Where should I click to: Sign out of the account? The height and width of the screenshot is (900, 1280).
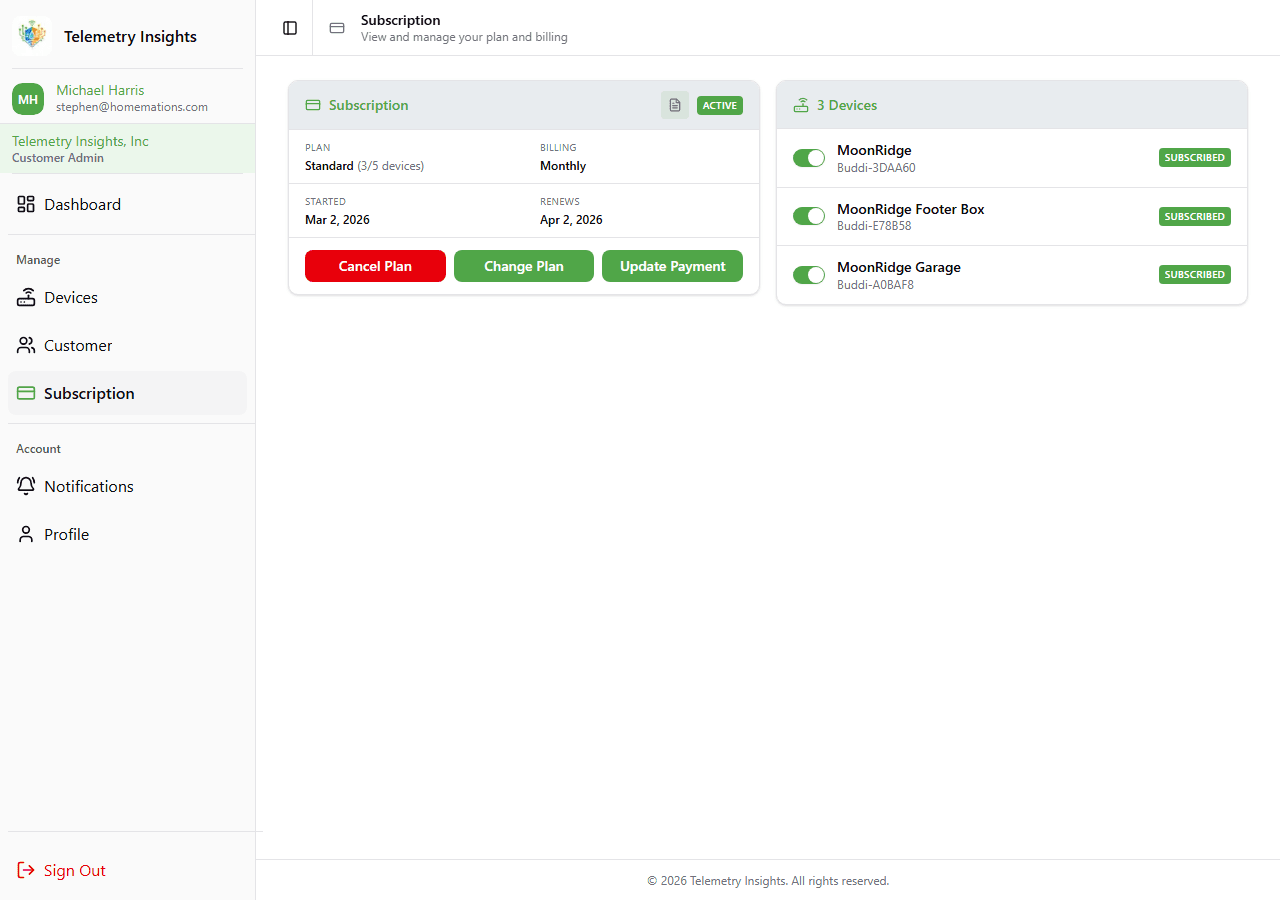pos(62,870)
